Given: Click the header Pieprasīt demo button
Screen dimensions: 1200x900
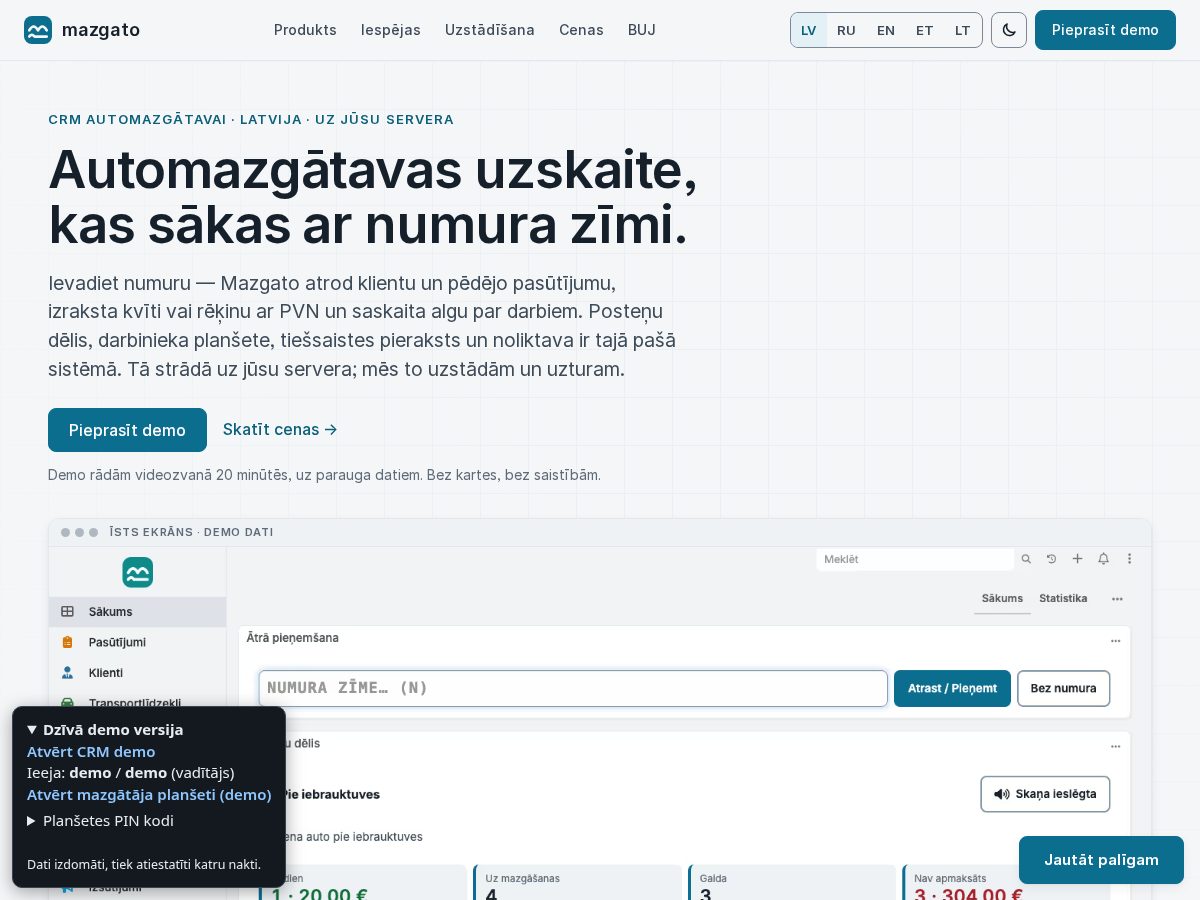Looking at the screenshot, I should [x=1105, y=30].
